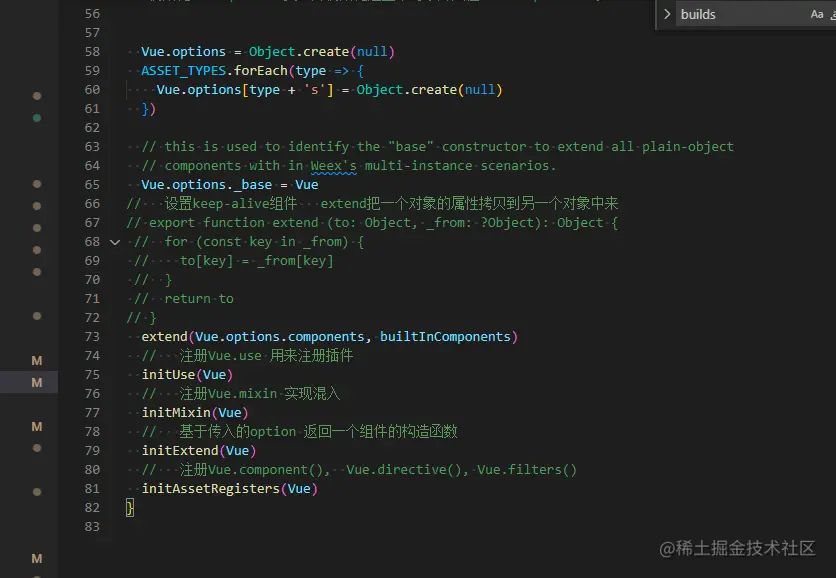Click 'initUse' function call
The image size is (836, 578).
coord(168,374)
